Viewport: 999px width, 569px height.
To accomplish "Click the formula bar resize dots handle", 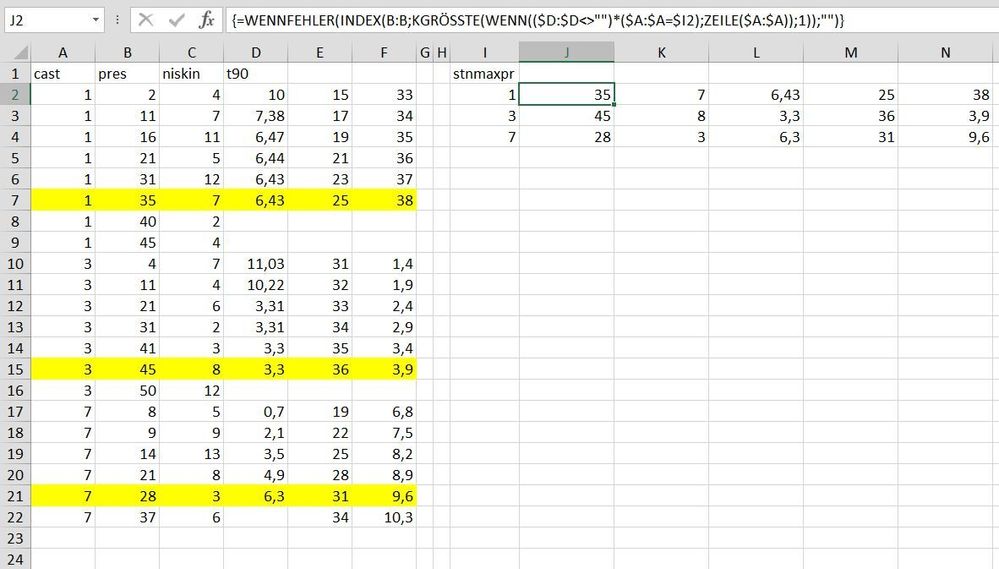I will (x=117, y=20).
